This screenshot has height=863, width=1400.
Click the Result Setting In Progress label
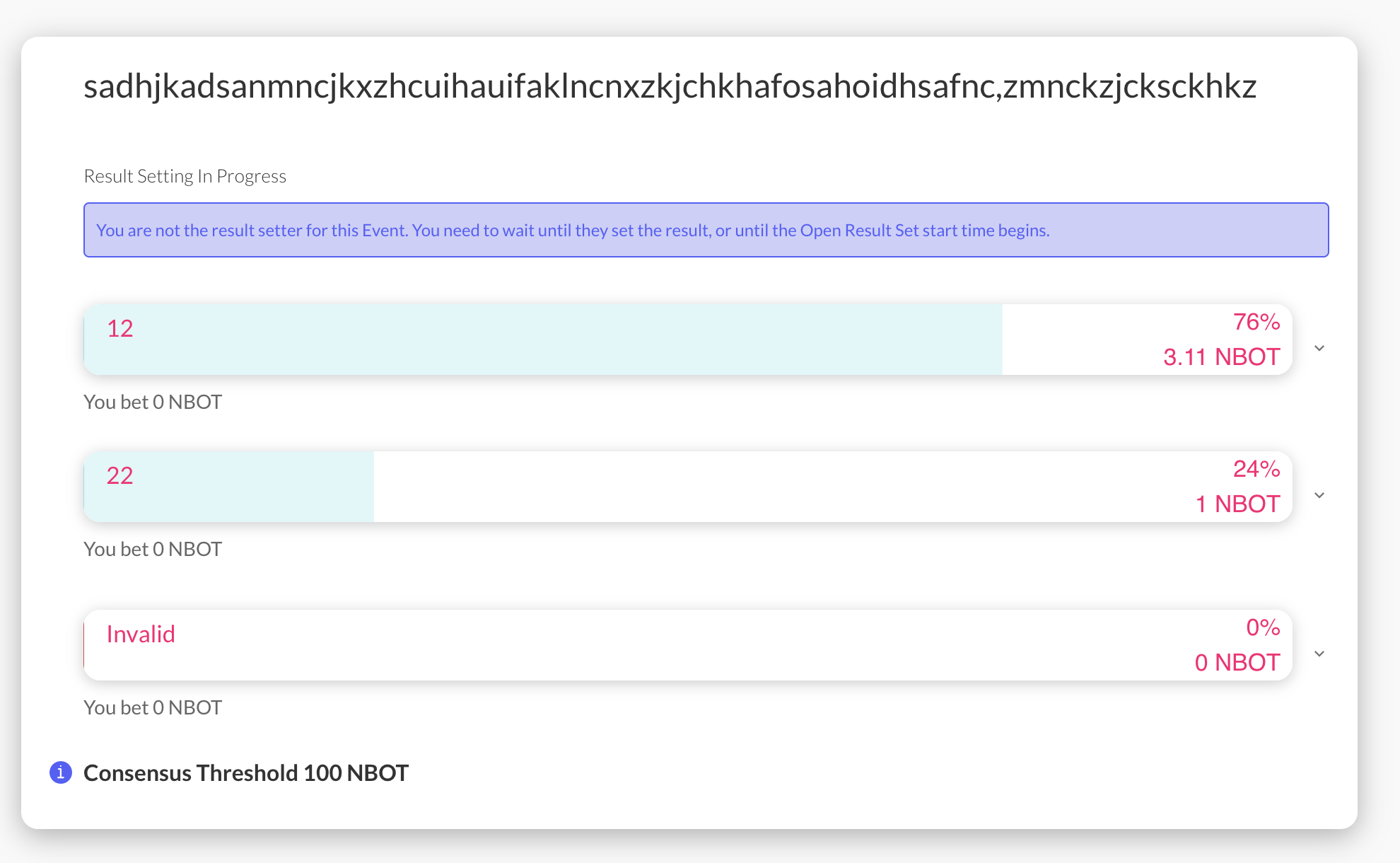(185, 175)
